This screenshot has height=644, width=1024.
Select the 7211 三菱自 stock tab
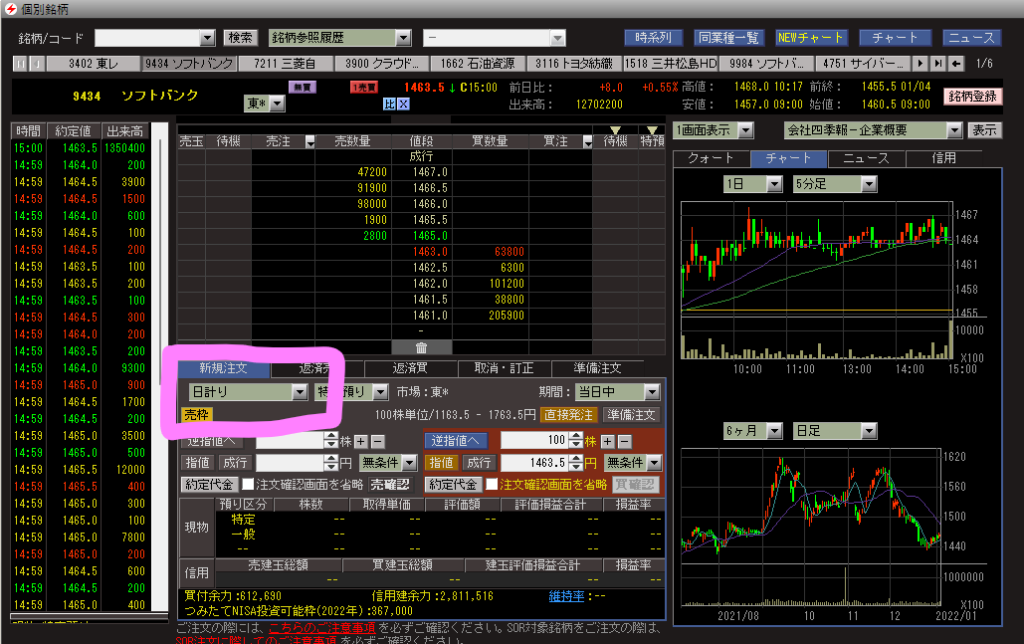click(285, 63)
